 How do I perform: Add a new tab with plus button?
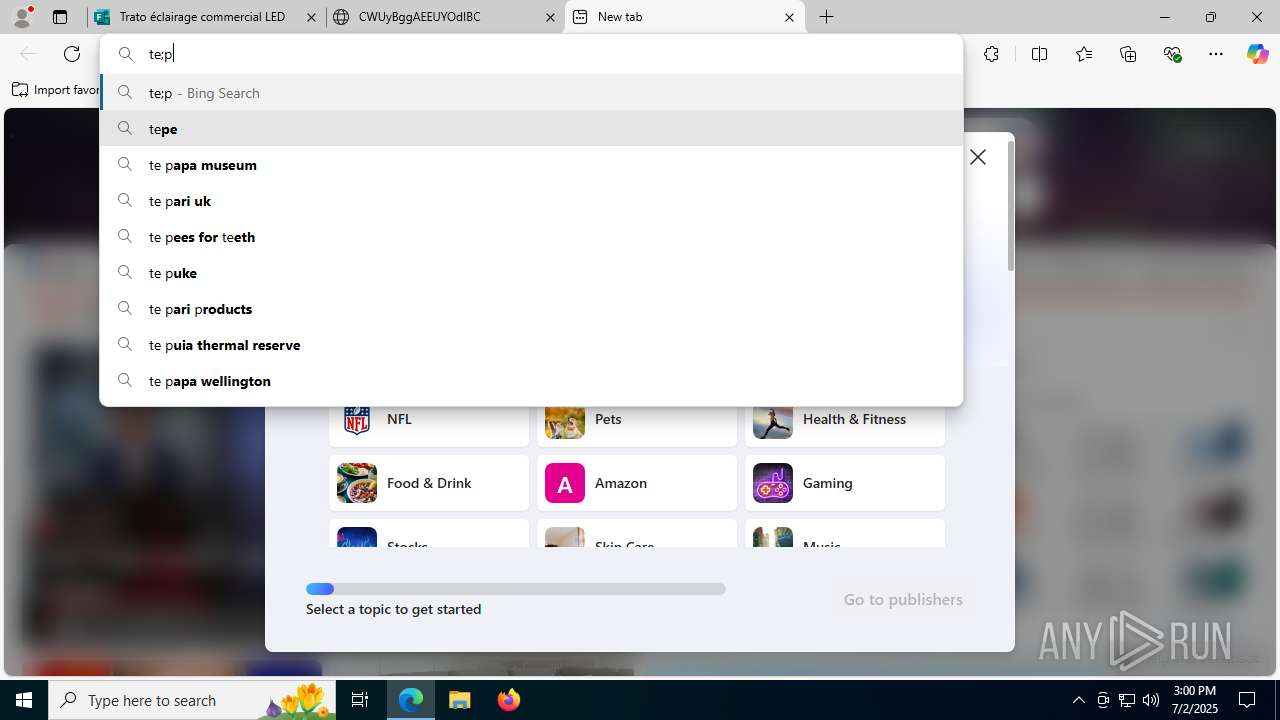coord(827,17)
